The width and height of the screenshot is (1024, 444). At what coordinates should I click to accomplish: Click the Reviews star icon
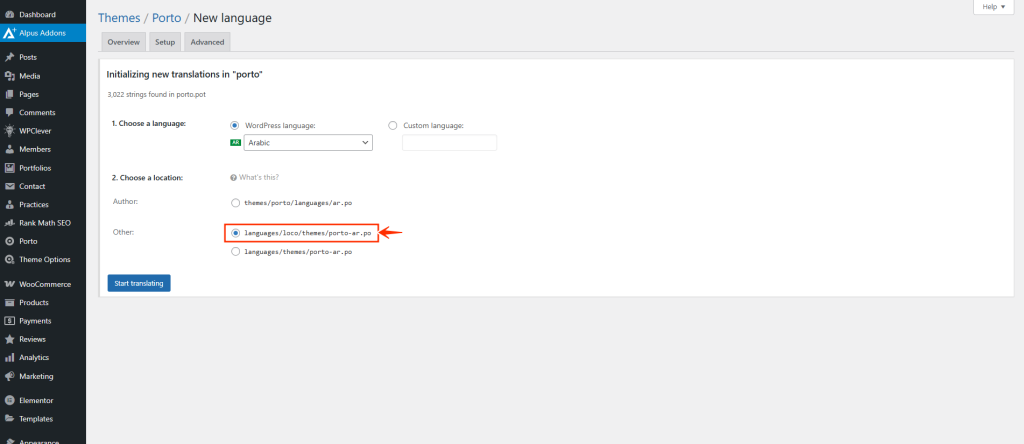tap(9, 339)
